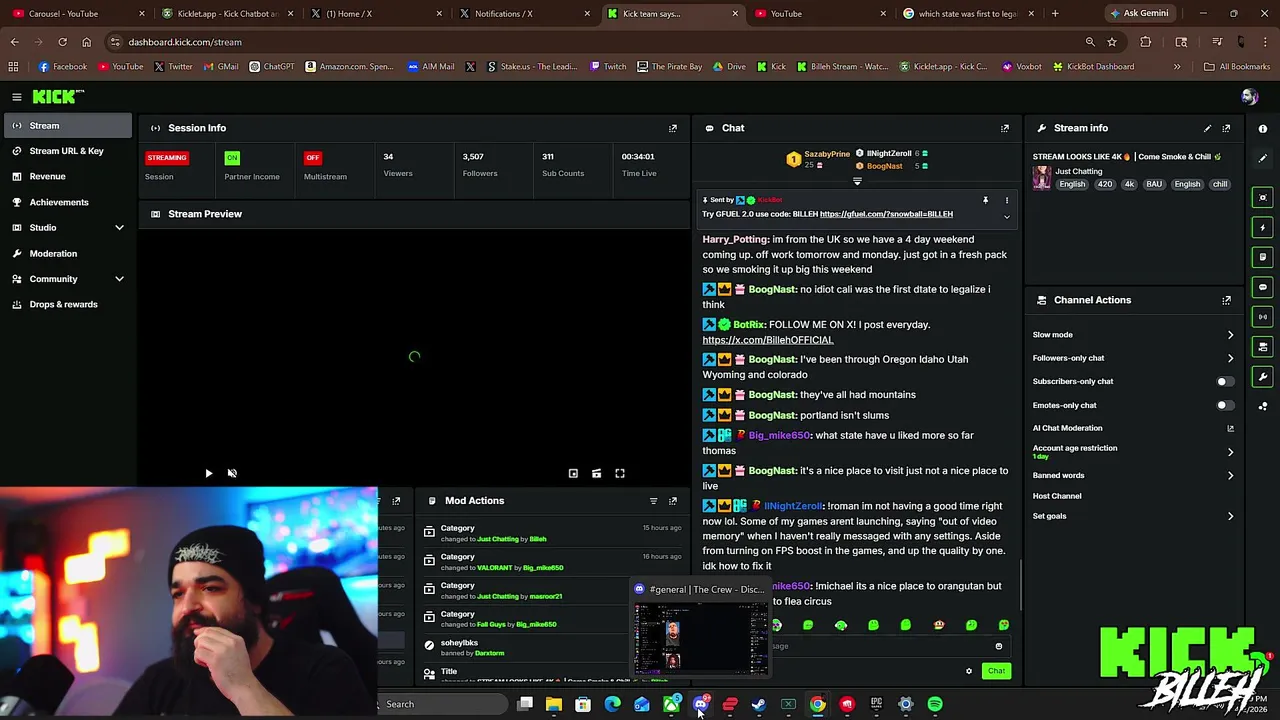Unmute the stream preview audio
The height and width of the screenshot is (720, 1280).
[232, 474]
